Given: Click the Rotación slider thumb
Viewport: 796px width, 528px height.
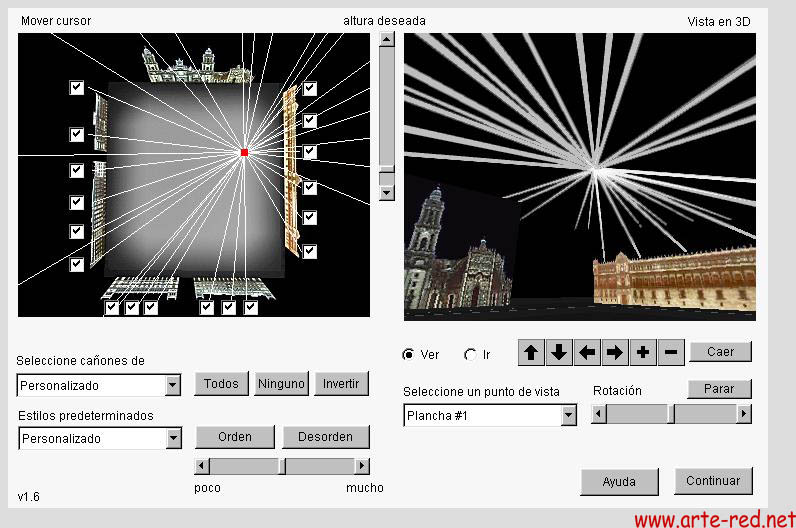Looking at the screenshot, I should 671,413.
